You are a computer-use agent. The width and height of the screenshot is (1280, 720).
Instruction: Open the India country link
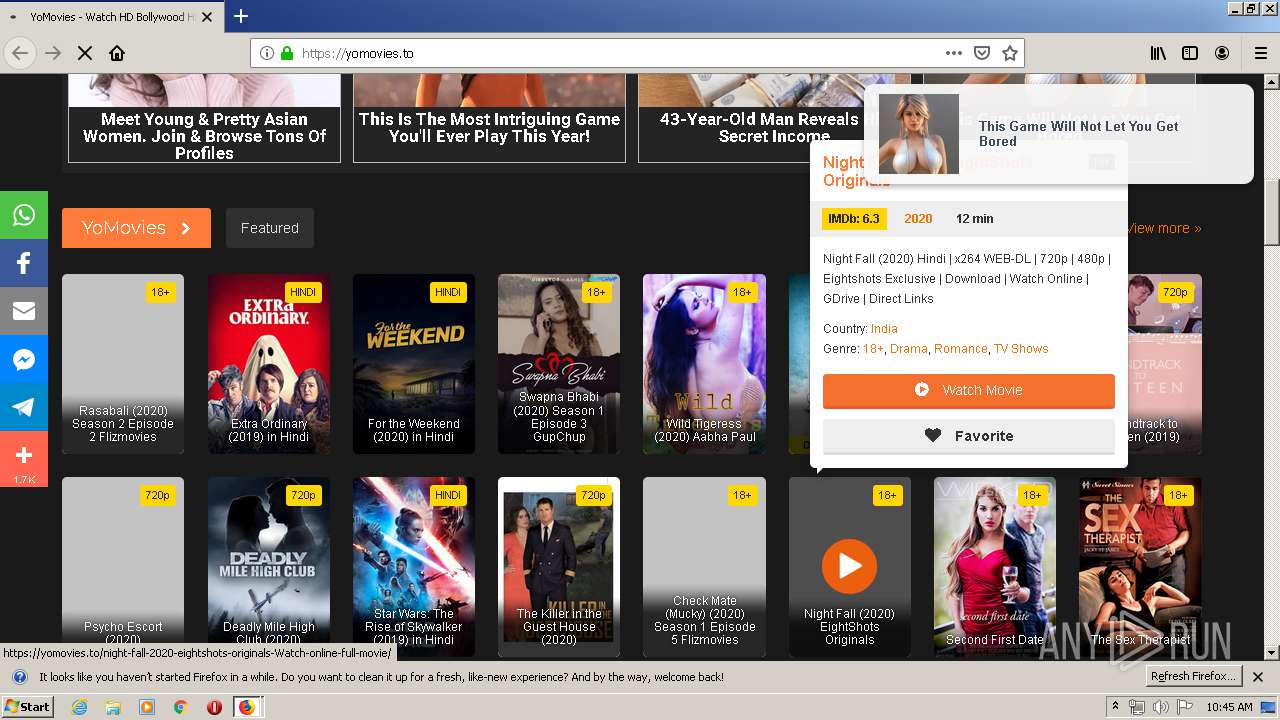[x=884, y=329]
